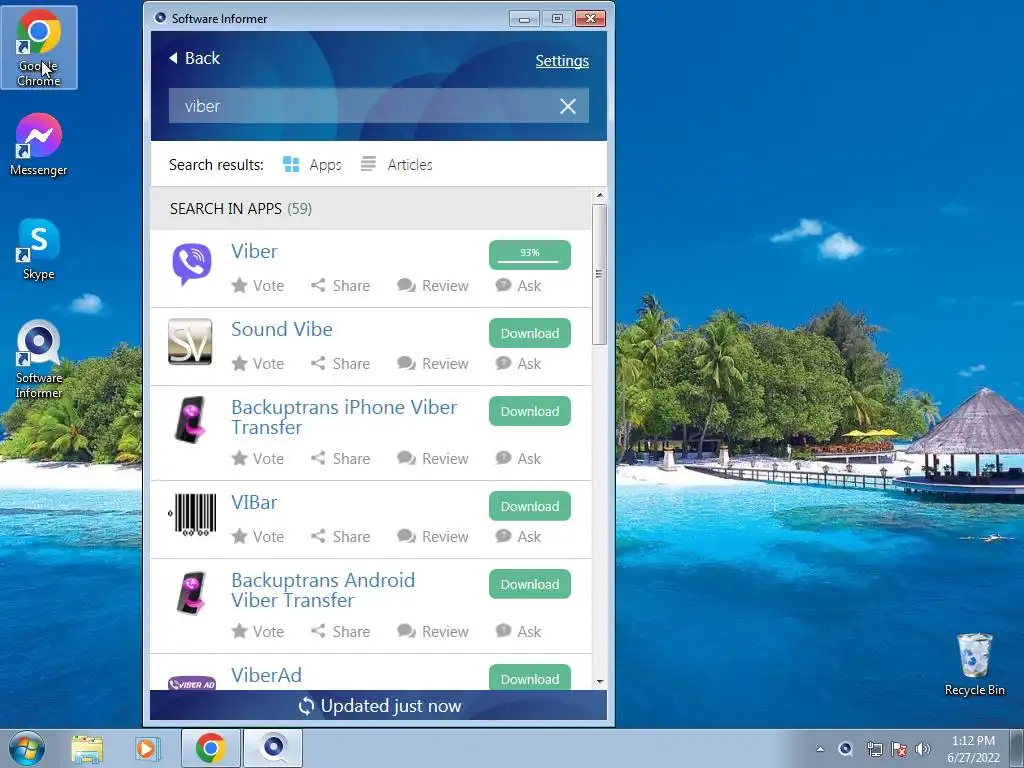Click scrollbar down arrow in results

point(600,682)
